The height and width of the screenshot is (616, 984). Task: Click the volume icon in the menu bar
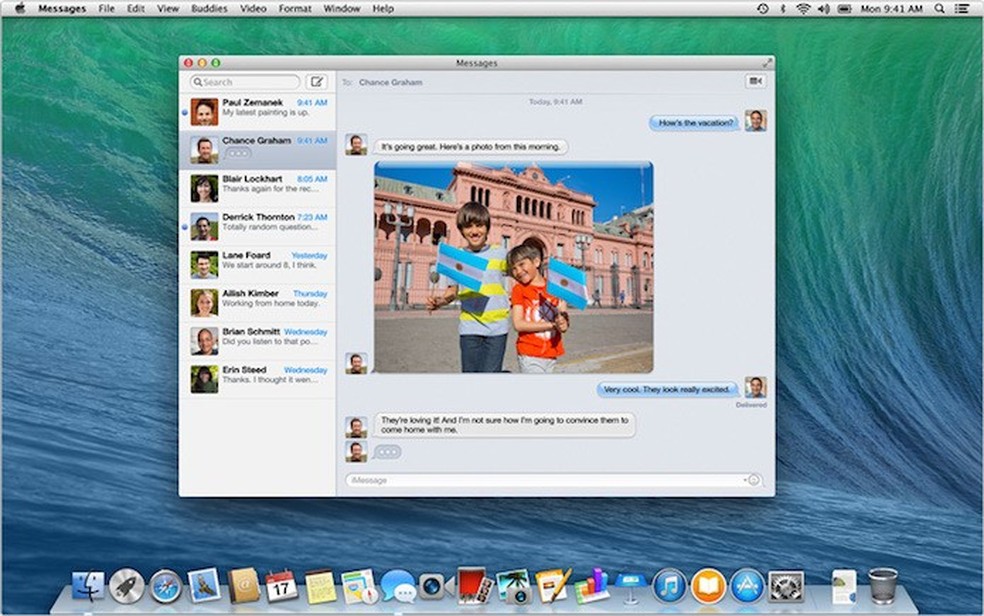[x=825, y=8]
